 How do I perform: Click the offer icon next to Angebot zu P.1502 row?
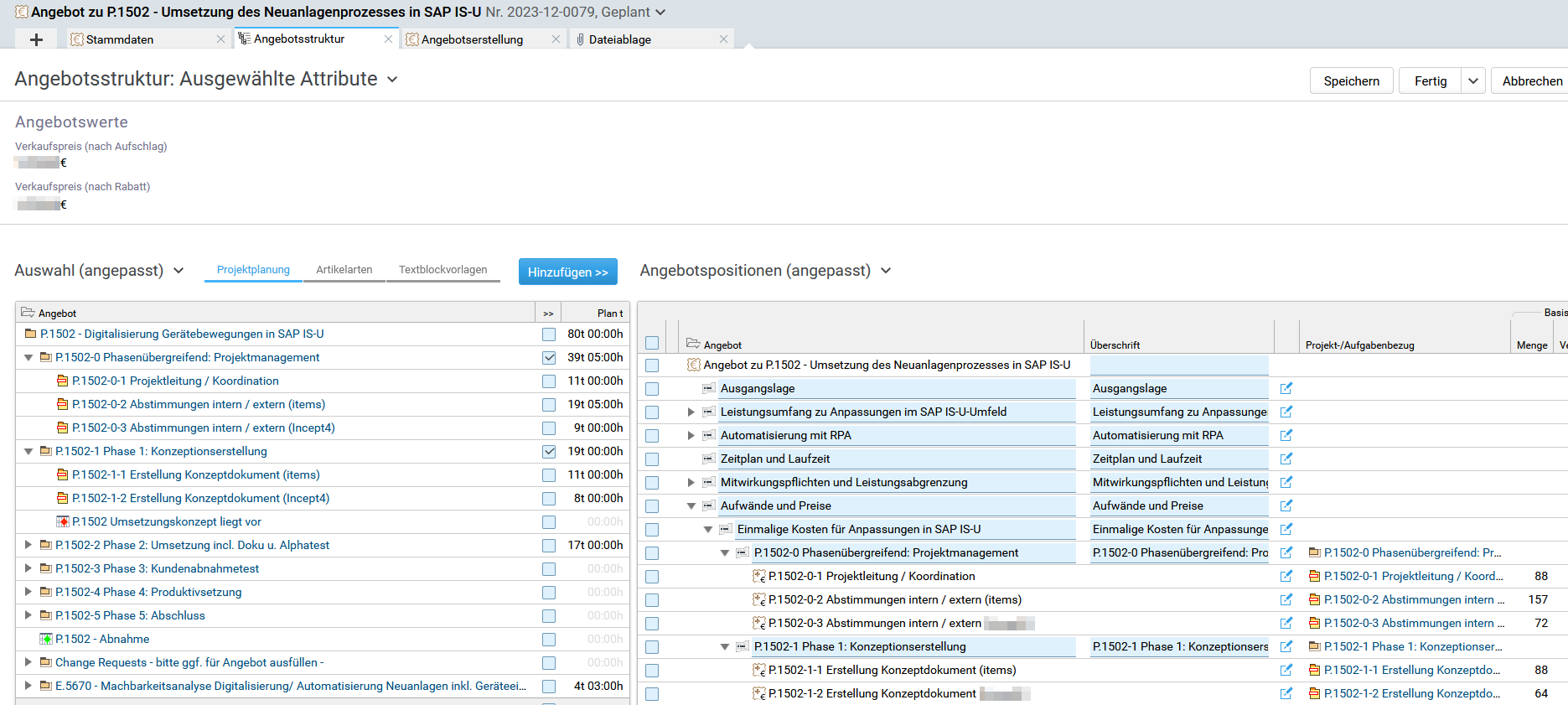(694, 365)
